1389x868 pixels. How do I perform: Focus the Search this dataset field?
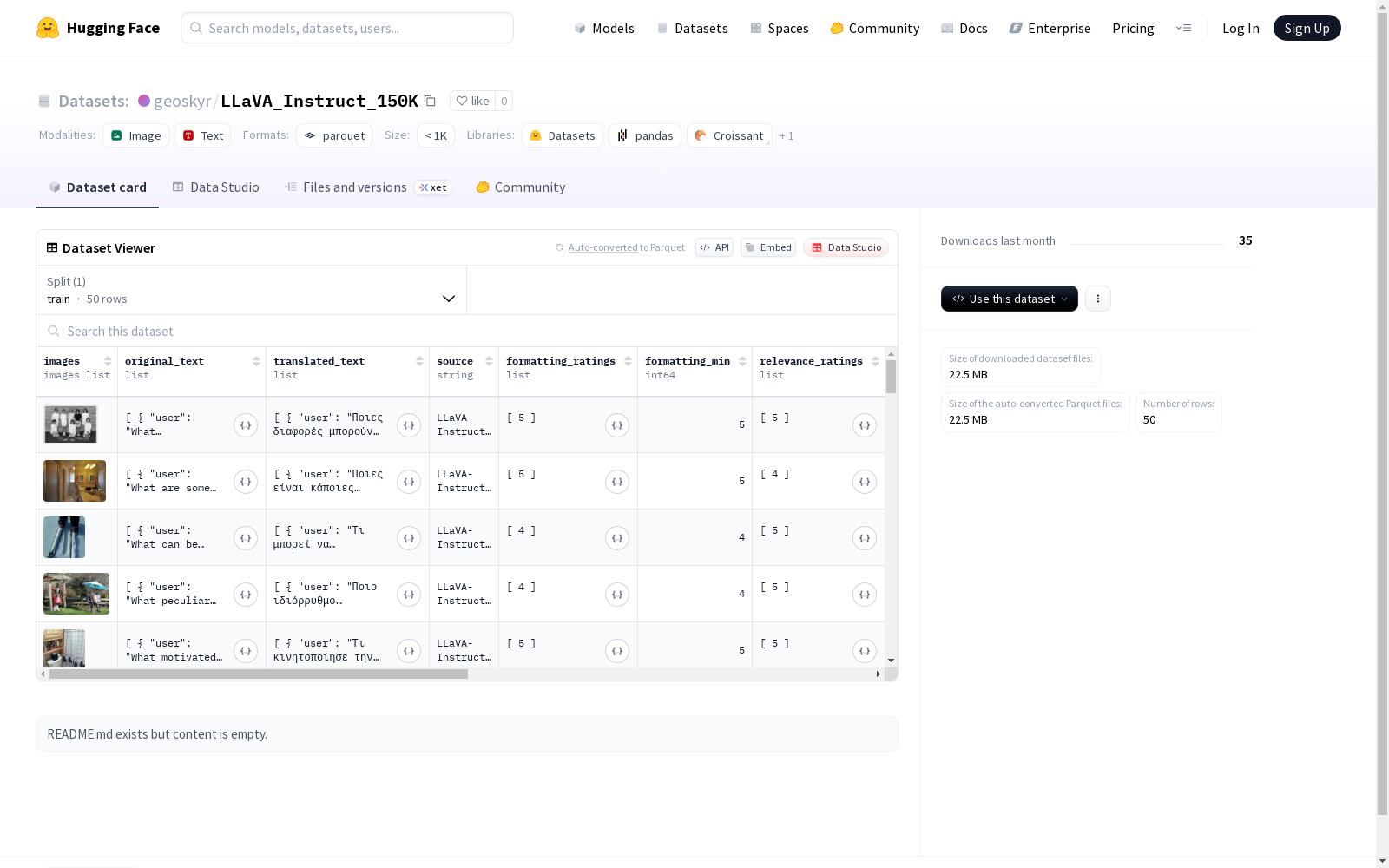click(x=467, y=331)
